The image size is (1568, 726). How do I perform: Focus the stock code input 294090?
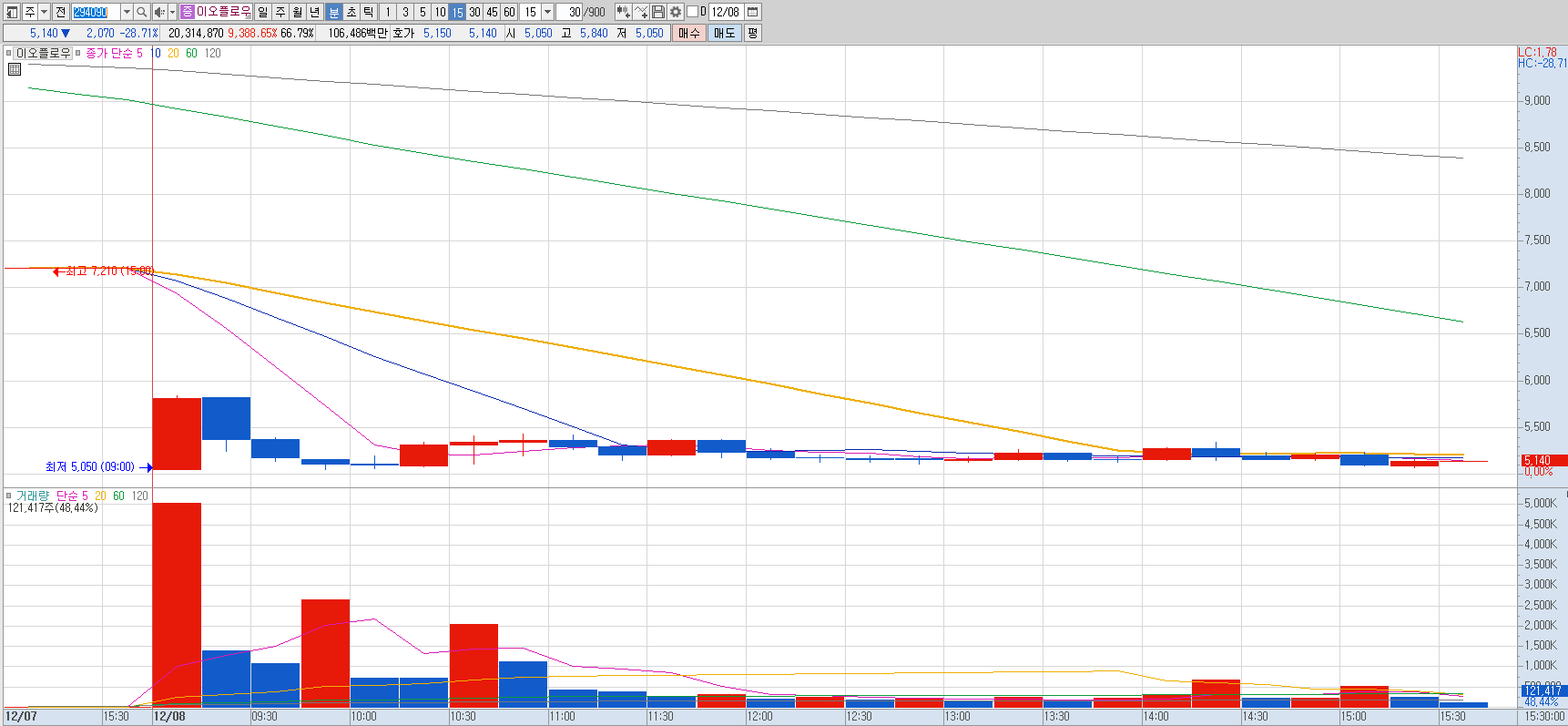96,12
